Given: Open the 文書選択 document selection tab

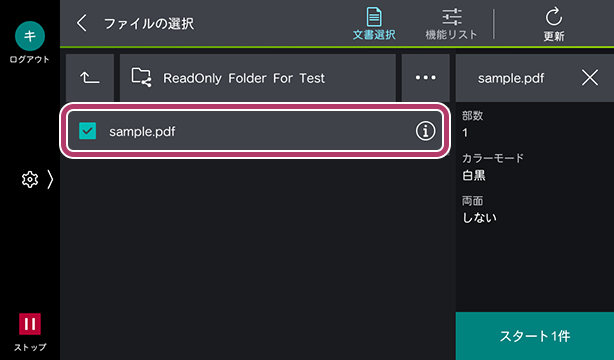Looking at the screenshot, I should pos(374,24).
